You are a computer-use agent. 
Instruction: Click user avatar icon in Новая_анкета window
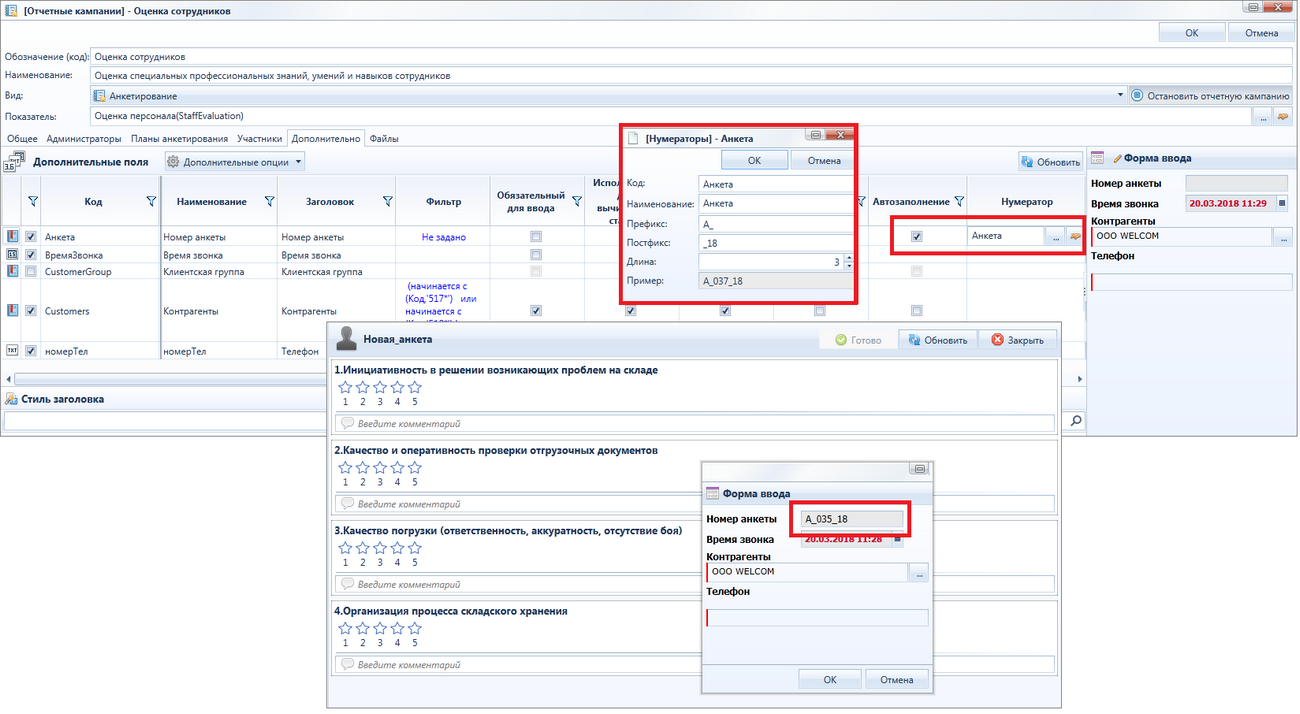[347, 339]
